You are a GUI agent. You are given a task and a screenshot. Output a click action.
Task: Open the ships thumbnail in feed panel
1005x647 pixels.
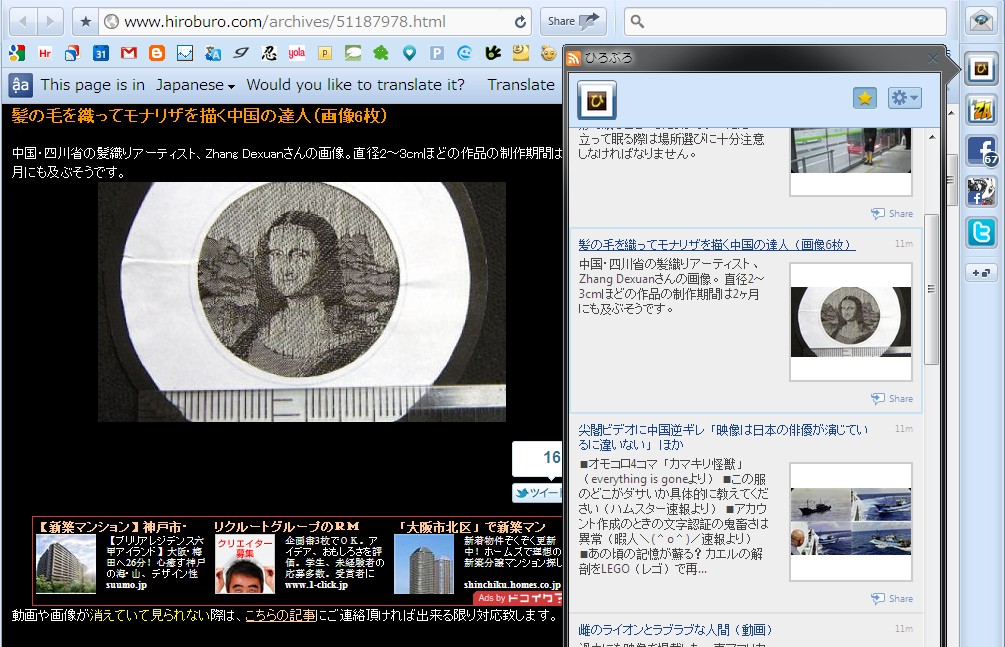[x=851, y=522]
